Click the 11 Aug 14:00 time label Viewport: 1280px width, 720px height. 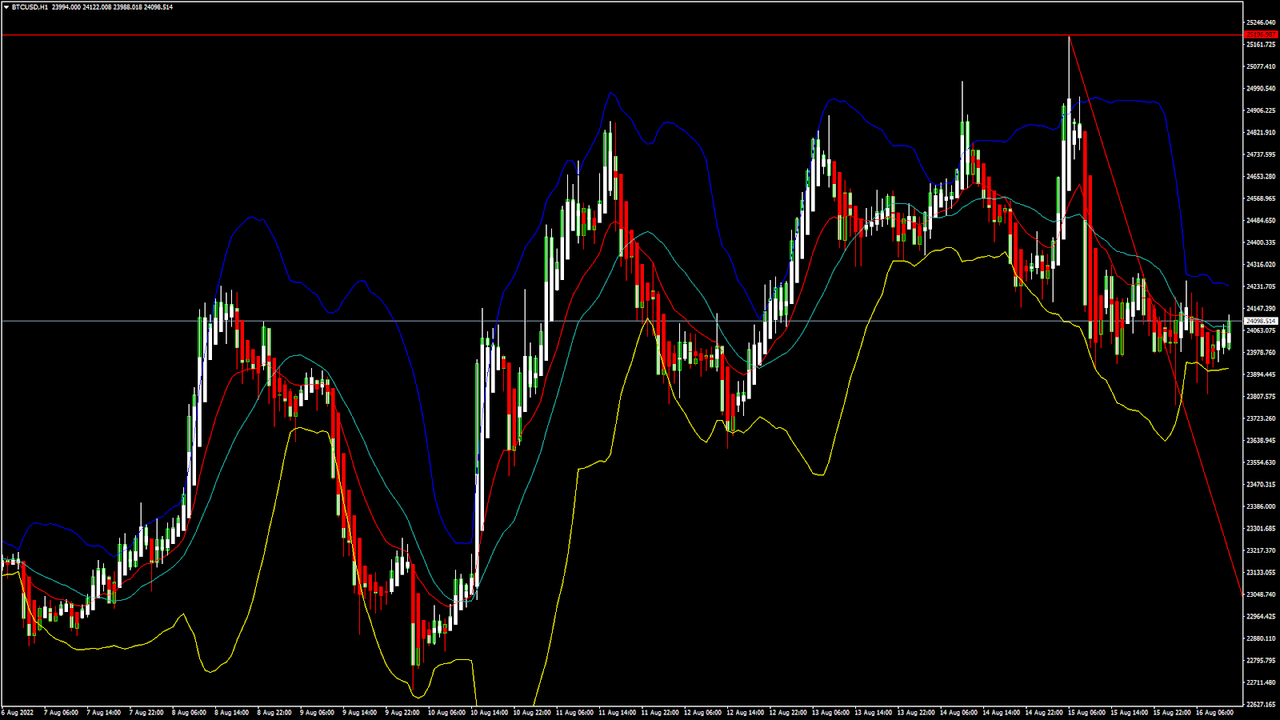pyautogui.click(x=618, y=713)
